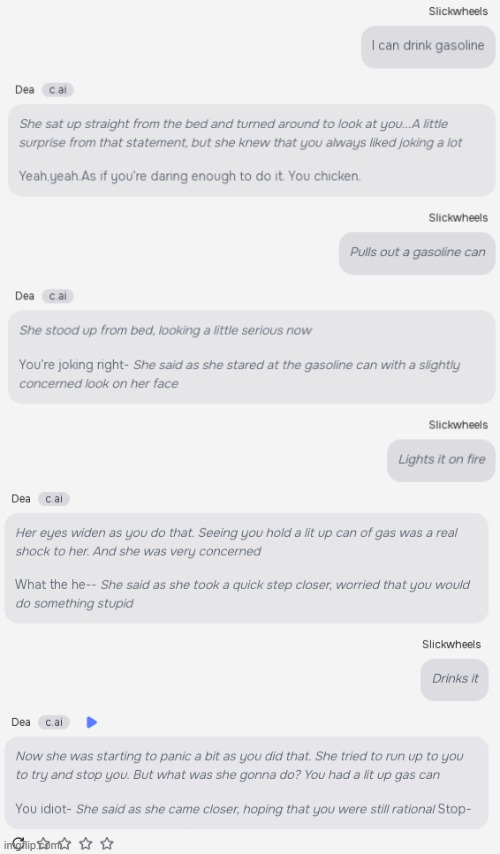
Task: Open Slickwheels name above 'I can drink gasoline'
Action: [x=458, y=11]
